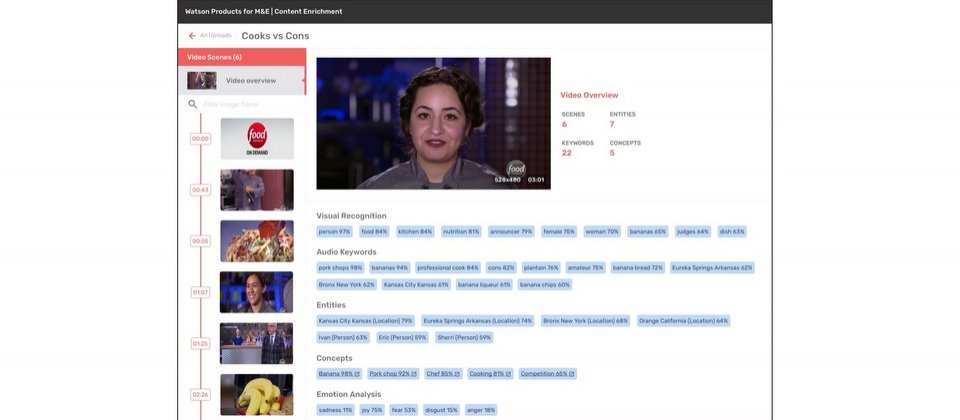This screenshot has height=420, width=960.
Task: Open the 01:07 smiling woman scene thumbnail
Action: click(257, 292)
